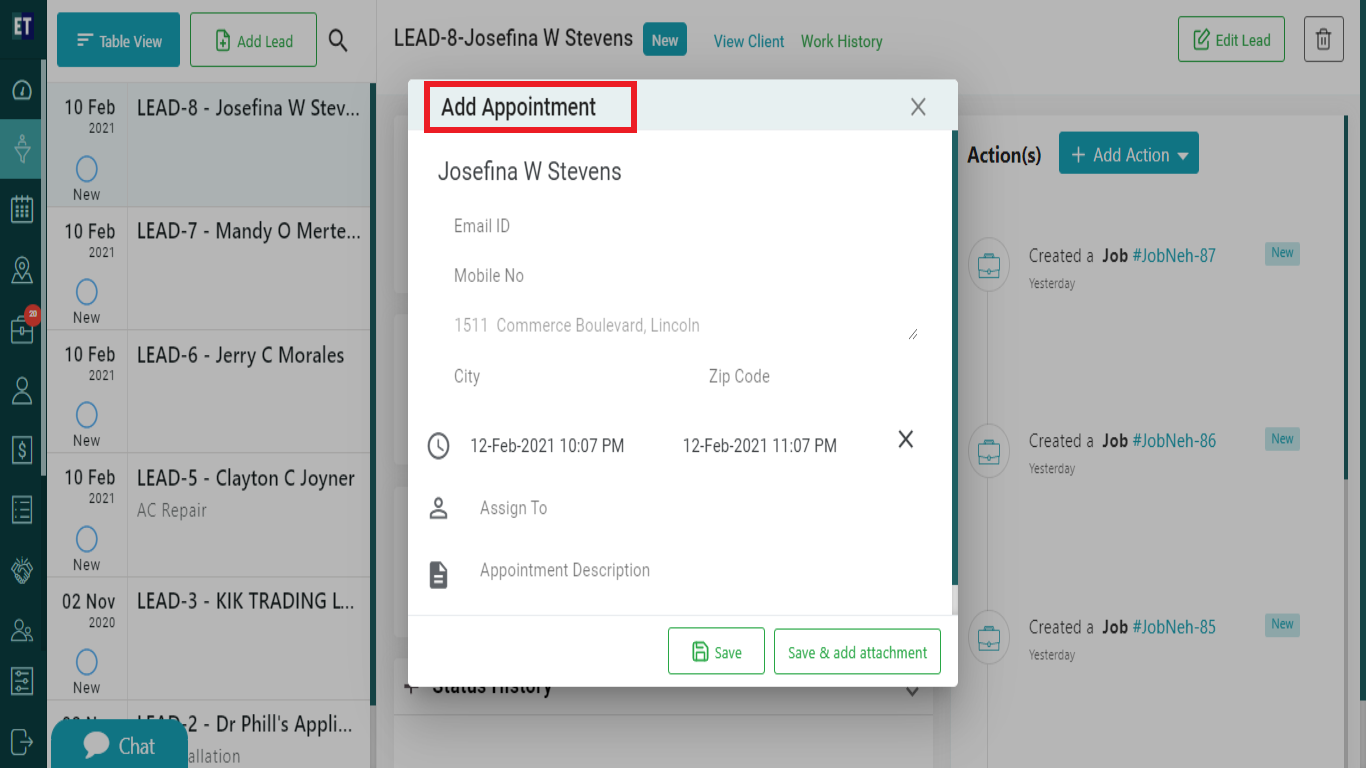Viewport: 1366px width, 768px height.
Task: Open the map location icon in sidebar
Action: pyautogui.click(x=22, y=270)
